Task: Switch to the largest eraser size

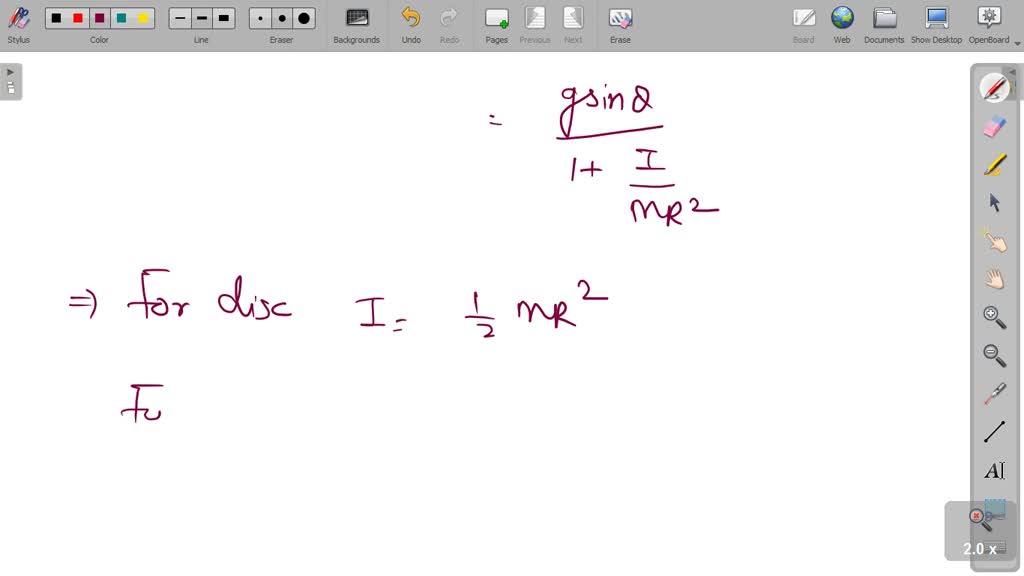Action: click(x=303, y=17)
